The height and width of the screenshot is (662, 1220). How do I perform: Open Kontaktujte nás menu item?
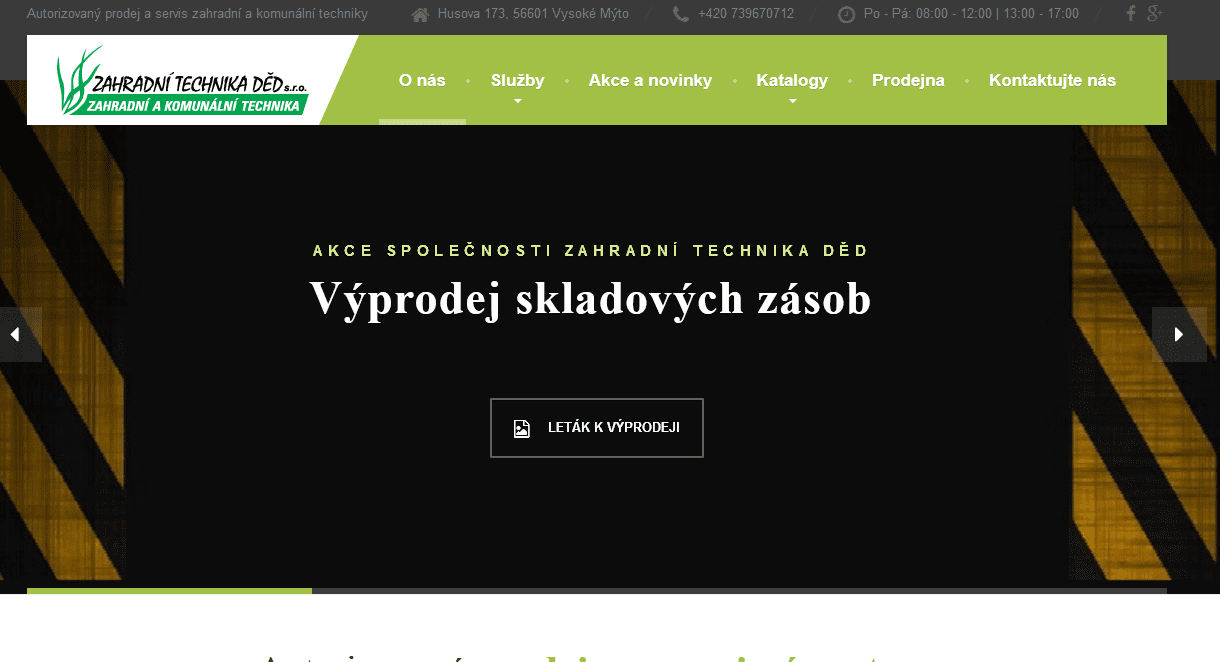pos(1052,80)
